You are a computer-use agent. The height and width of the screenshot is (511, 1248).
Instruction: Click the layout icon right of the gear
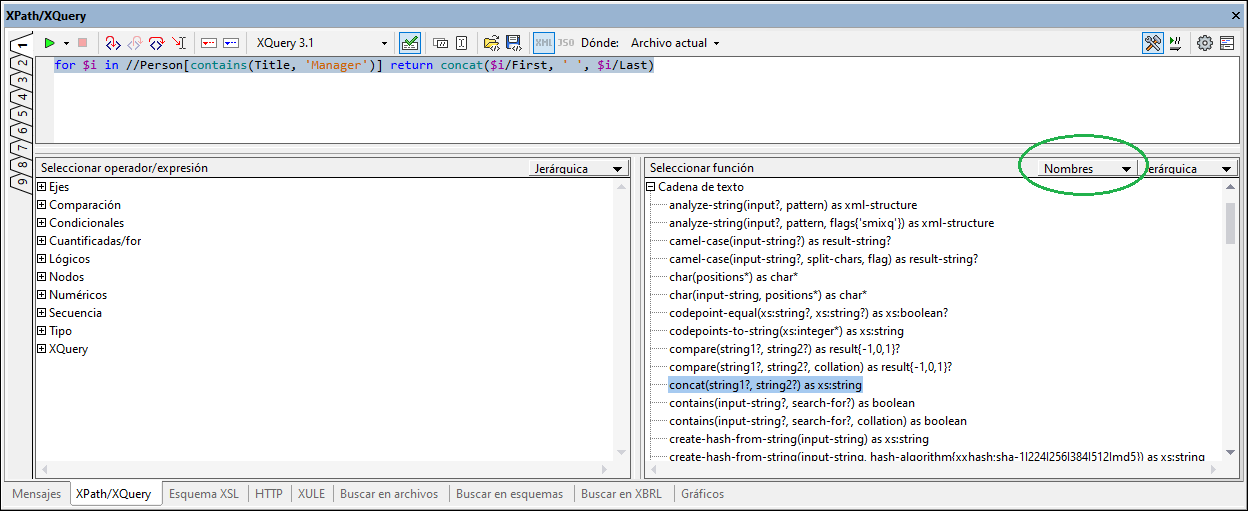click(x=1226, y=43)
